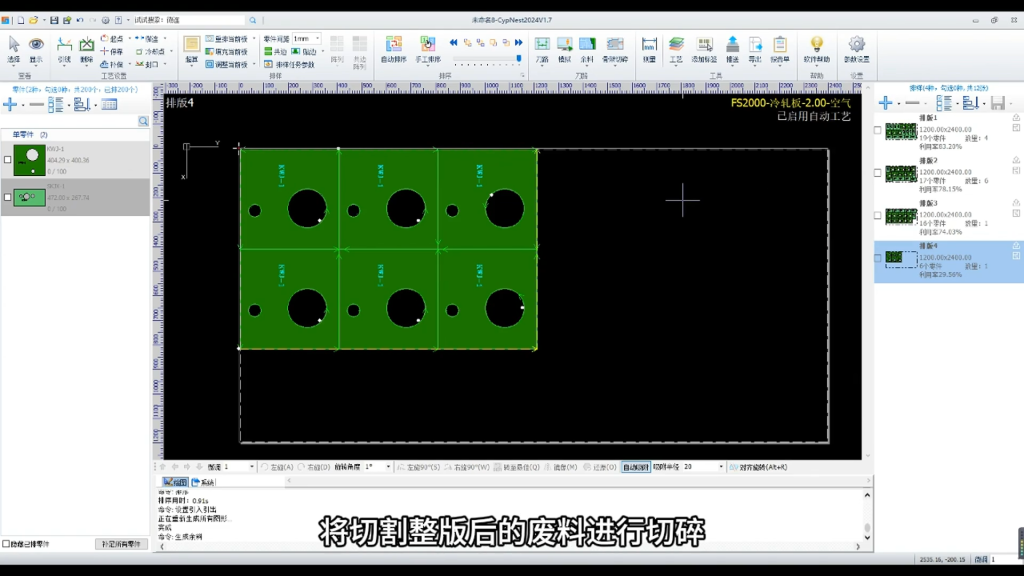1024x576 pixels.
Task: Expand dropdown arrow beside nest panel plus icon
Action: (x=899, y=103)
